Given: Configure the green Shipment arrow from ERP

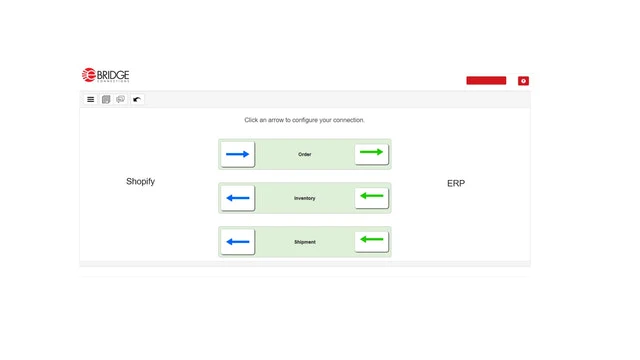Looking at the screenshot, I should (371, 241).
